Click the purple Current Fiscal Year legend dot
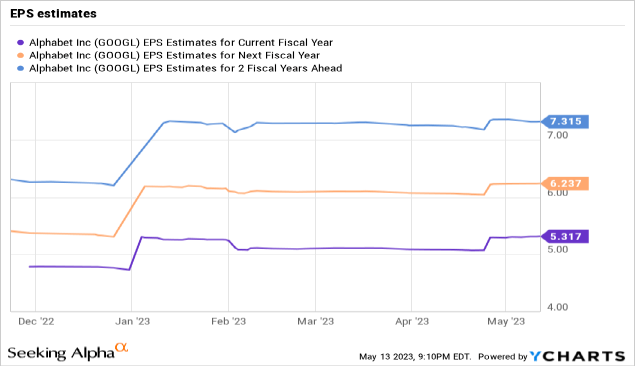 pos(21,43)
